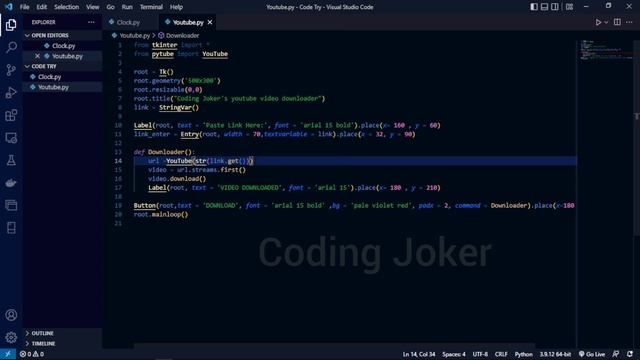Select Youtube.py under Open Editors
The width and height of the screenshot is (640, 360).
62,56
